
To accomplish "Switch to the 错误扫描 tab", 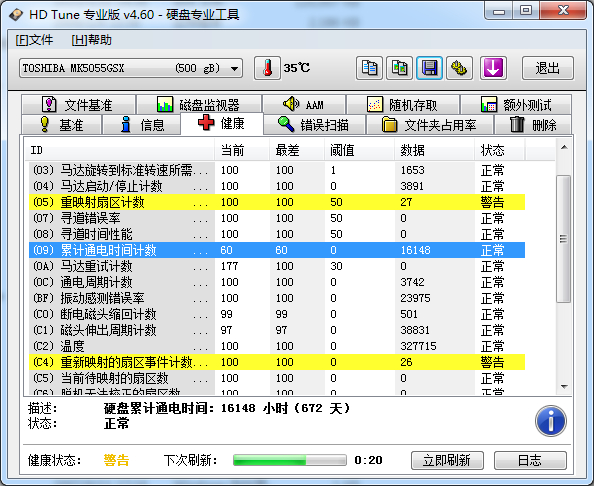I will coord(314,125).
